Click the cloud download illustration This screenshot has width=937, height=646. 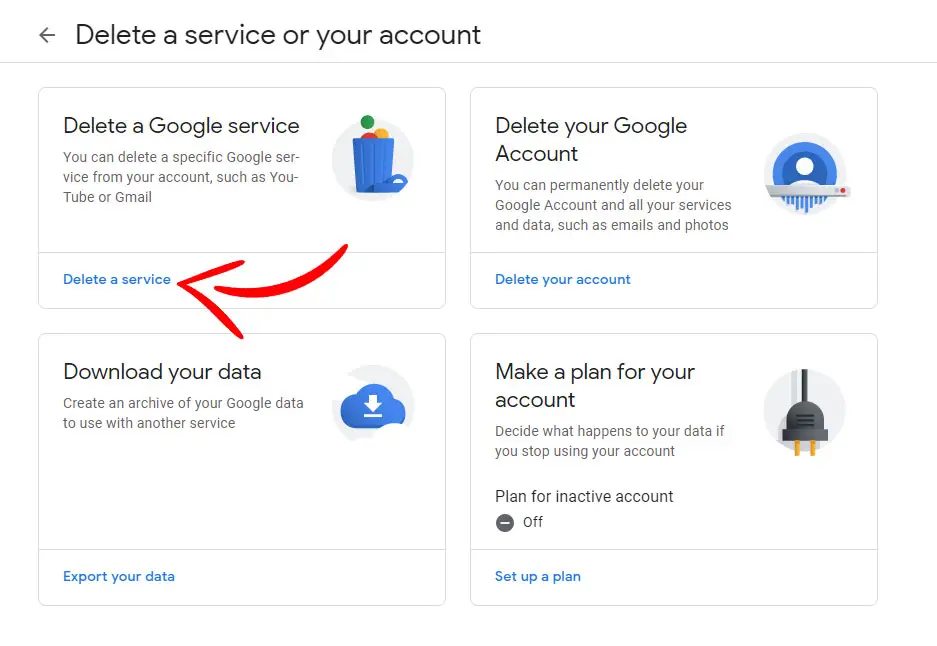tap(373, 406)
